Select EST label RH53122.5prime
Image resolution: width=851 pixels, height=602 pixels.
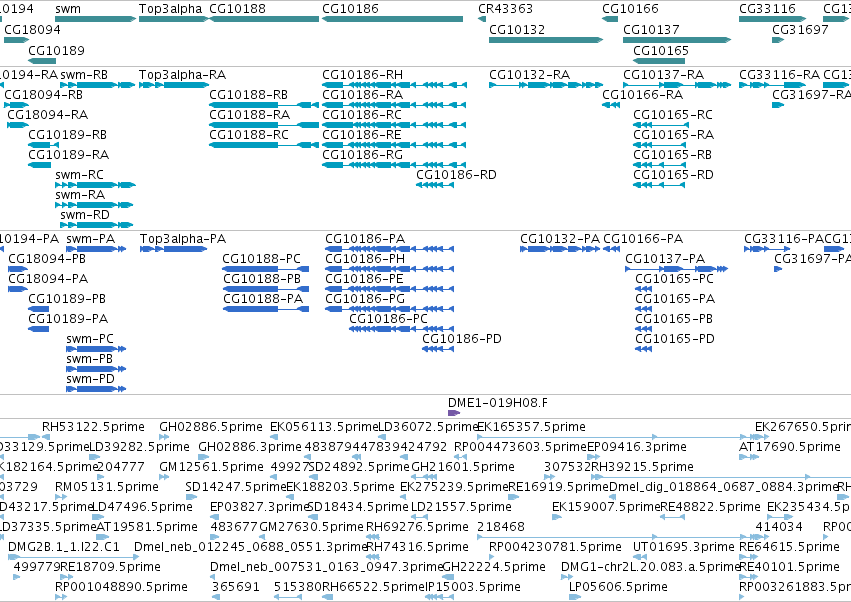[93, 427]
